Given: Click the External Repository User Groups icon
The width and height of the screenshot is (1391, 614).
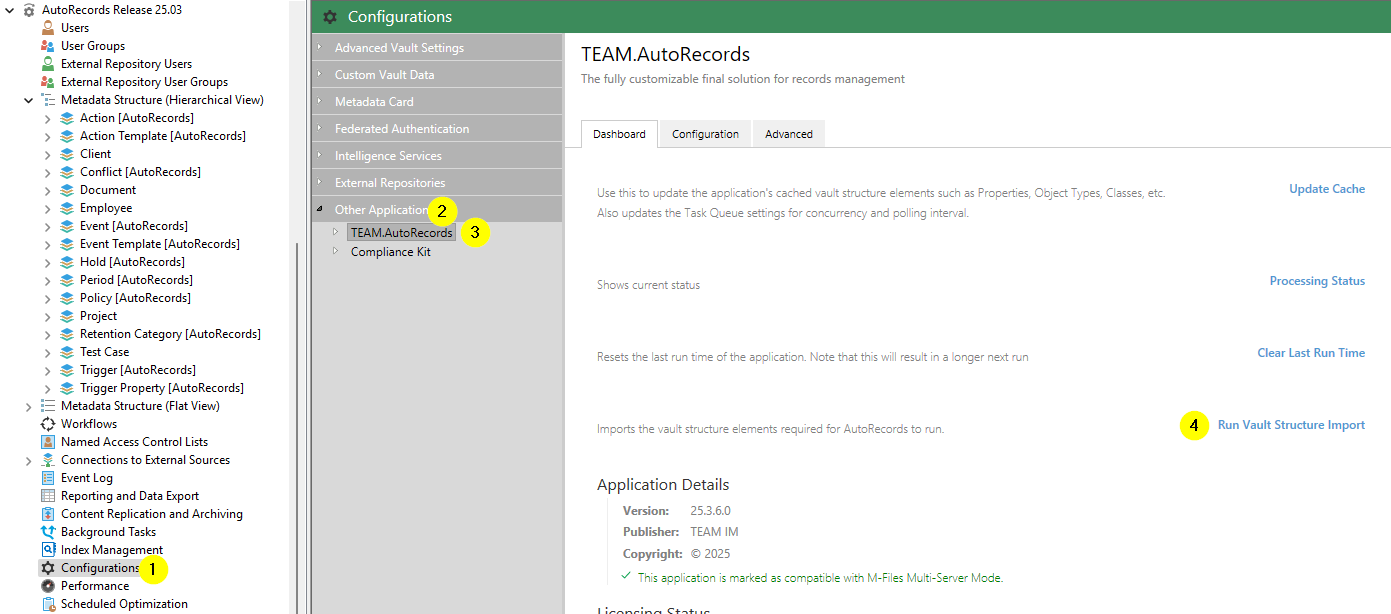Looking at the screenshot, I should point(48,82).
